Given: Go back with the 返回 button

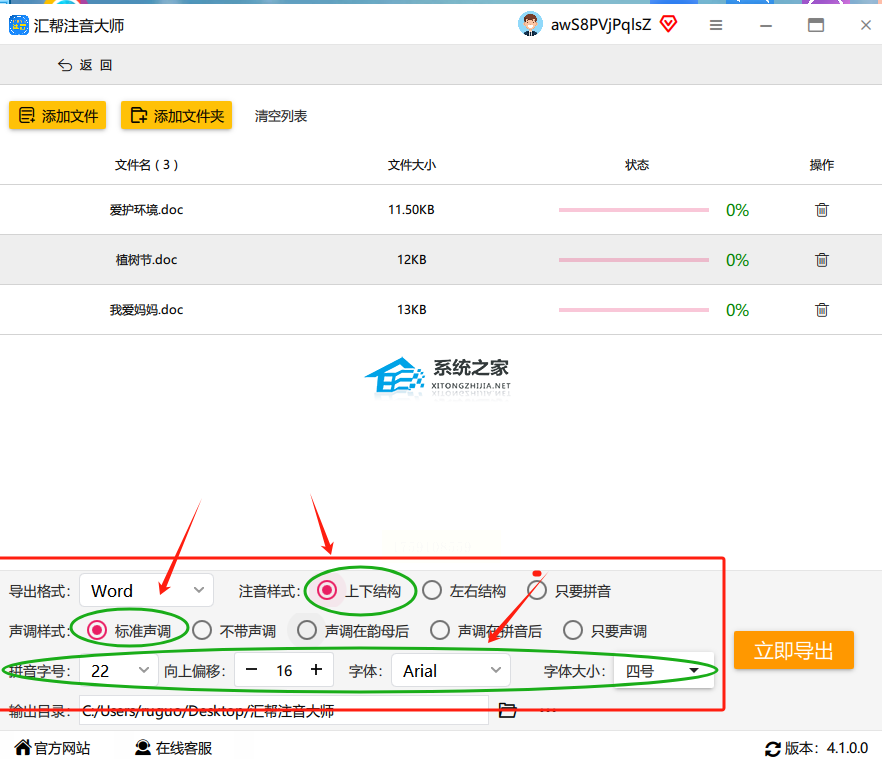Looking at the screenshot, I should tap(85, 65).
